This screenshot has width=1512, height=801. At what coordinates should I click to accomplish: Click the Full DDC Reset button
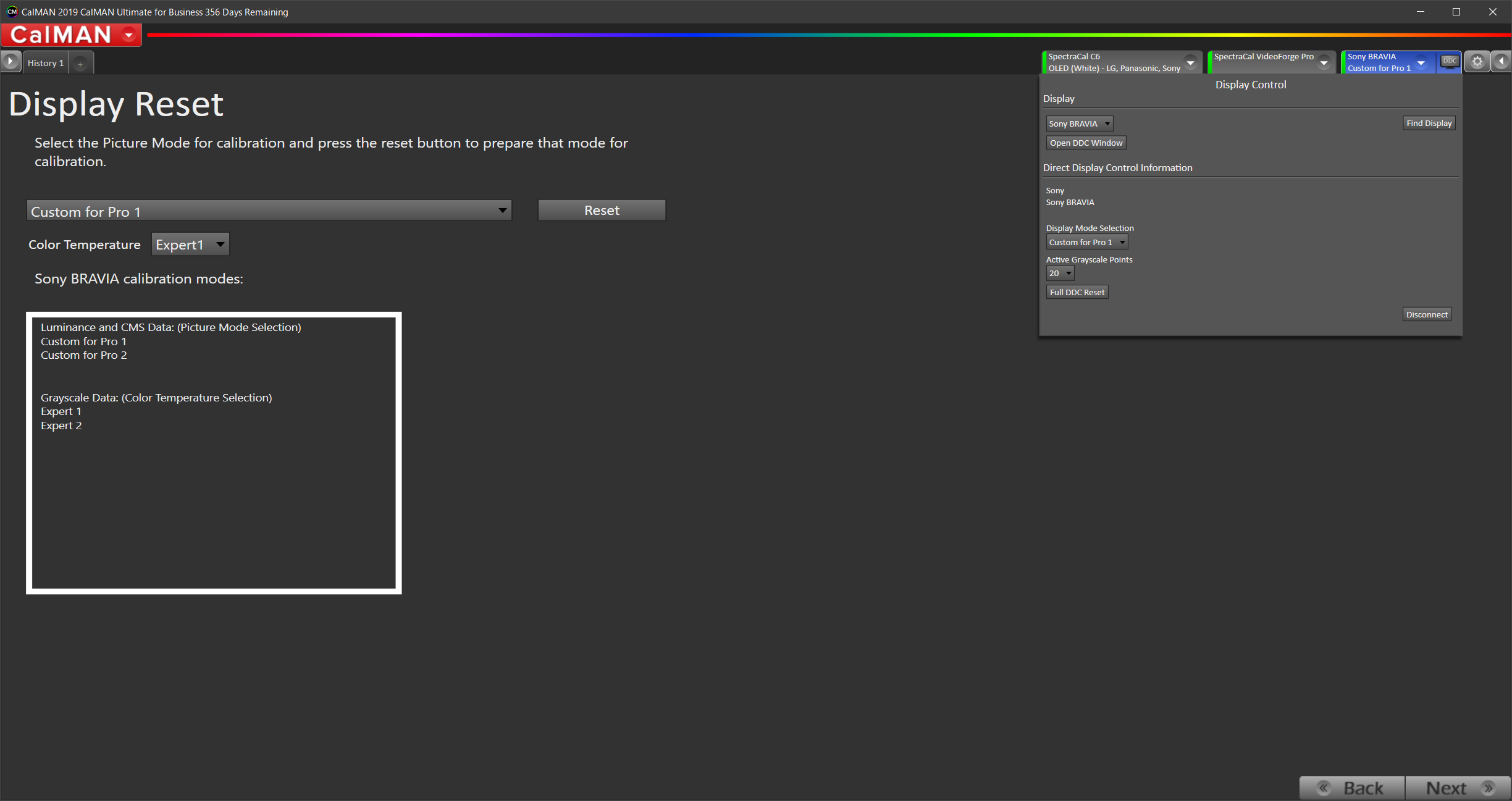point(1077,292)
